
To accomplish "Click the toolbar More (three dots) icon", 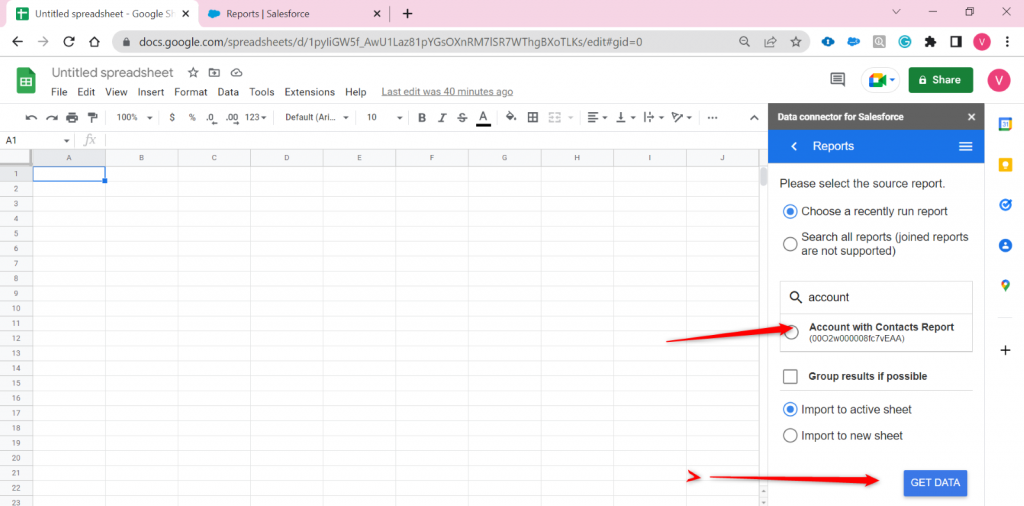I will pyautogui.click(x=712, y=118).
